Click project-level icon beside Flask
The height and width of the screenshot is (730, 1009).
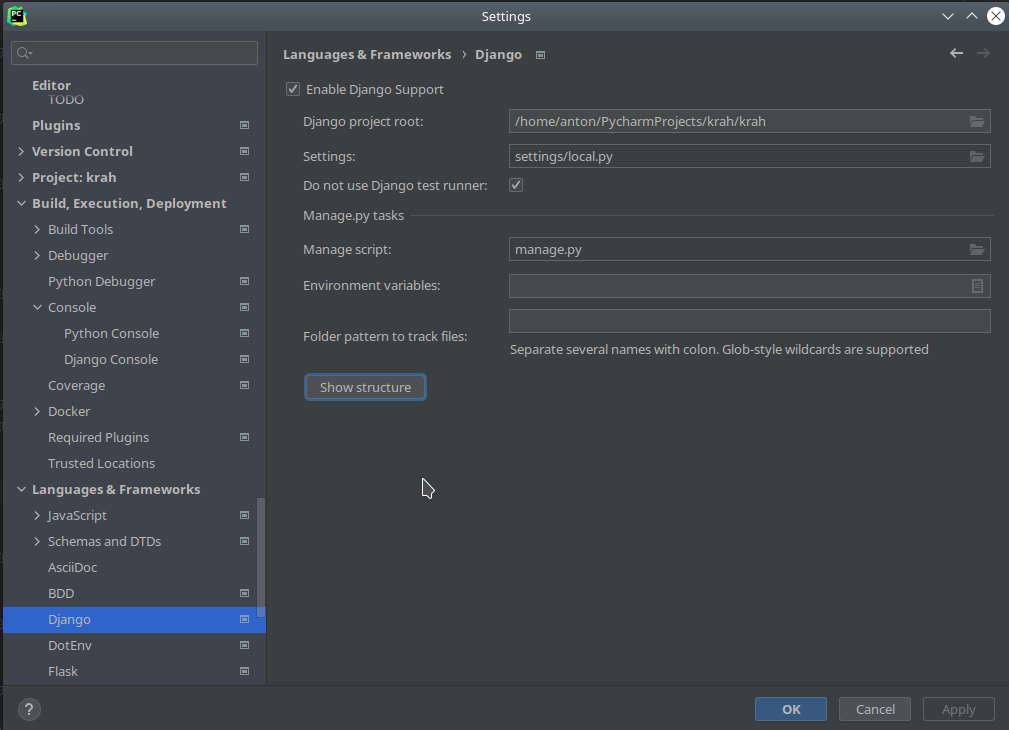(245, 671)
